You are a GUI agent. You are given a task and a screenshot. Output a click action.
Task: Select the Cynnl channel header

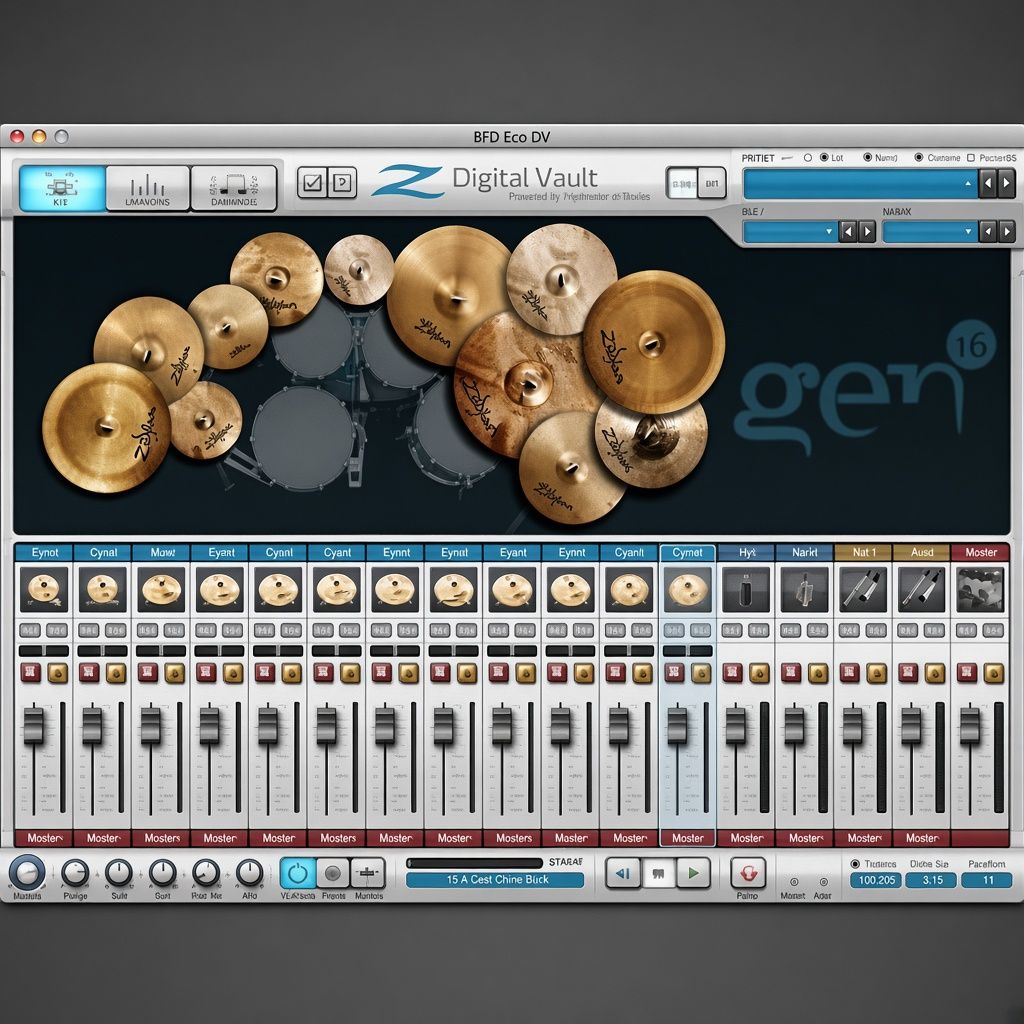tap(278, 552)
